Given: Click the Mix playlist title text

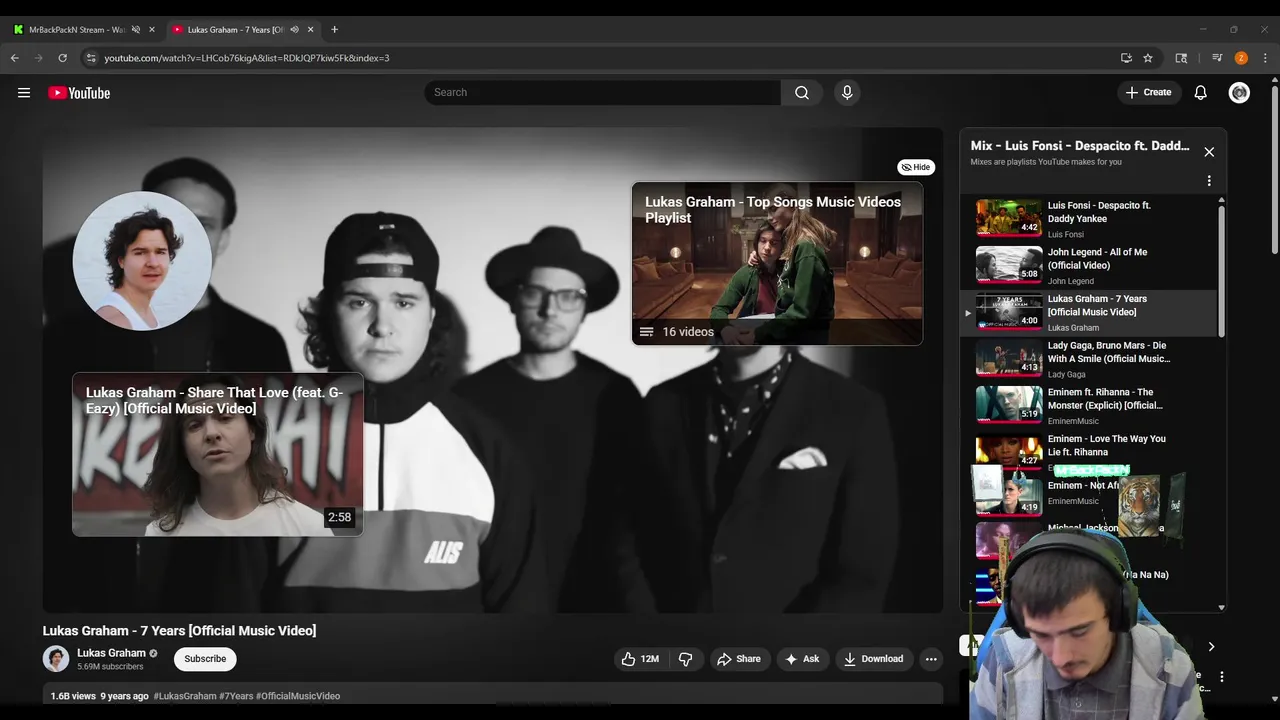Looking at the screenshot, I should pos(1080,146).
